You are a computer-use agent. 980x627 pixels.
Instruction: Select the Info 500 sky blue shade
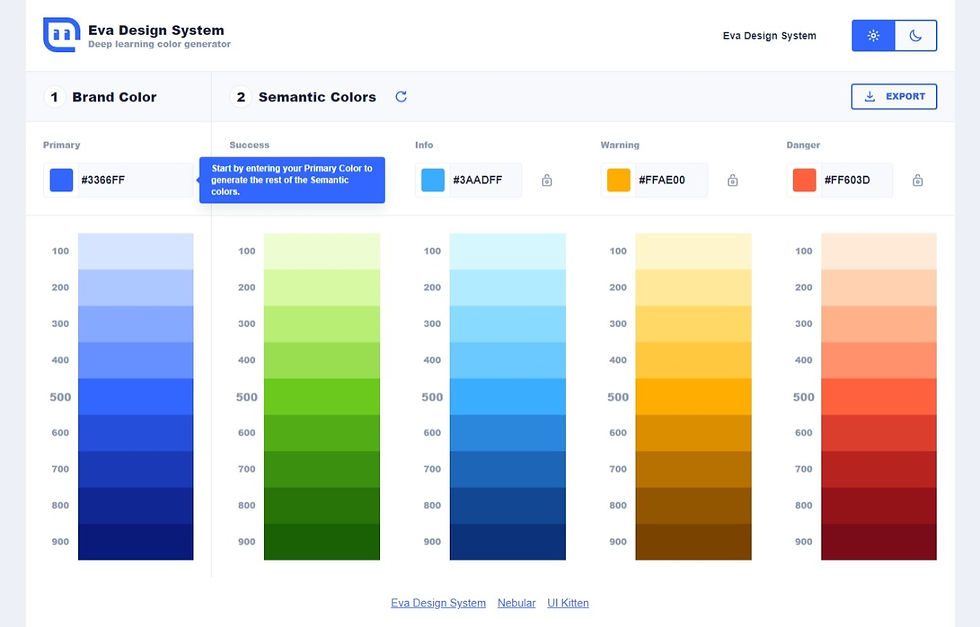point(508,396)
